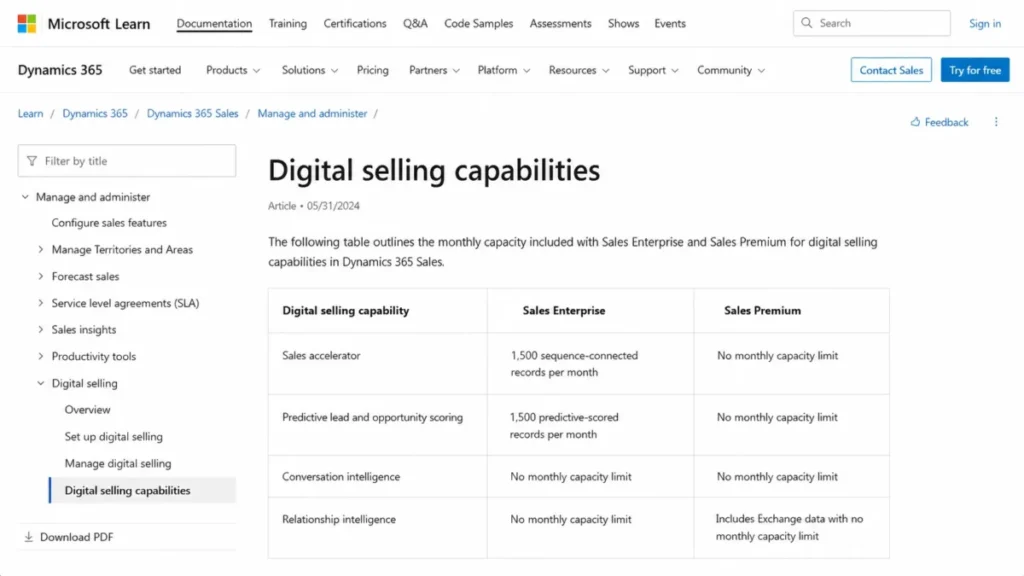Click the Manage and administer breadcrumb

point(312,114)
